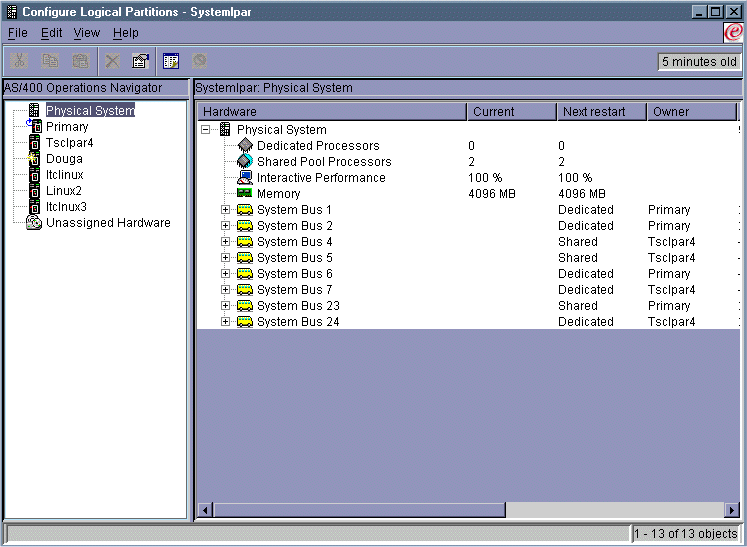Click the '5 minutes old' refresh indicator

(699, 61)
